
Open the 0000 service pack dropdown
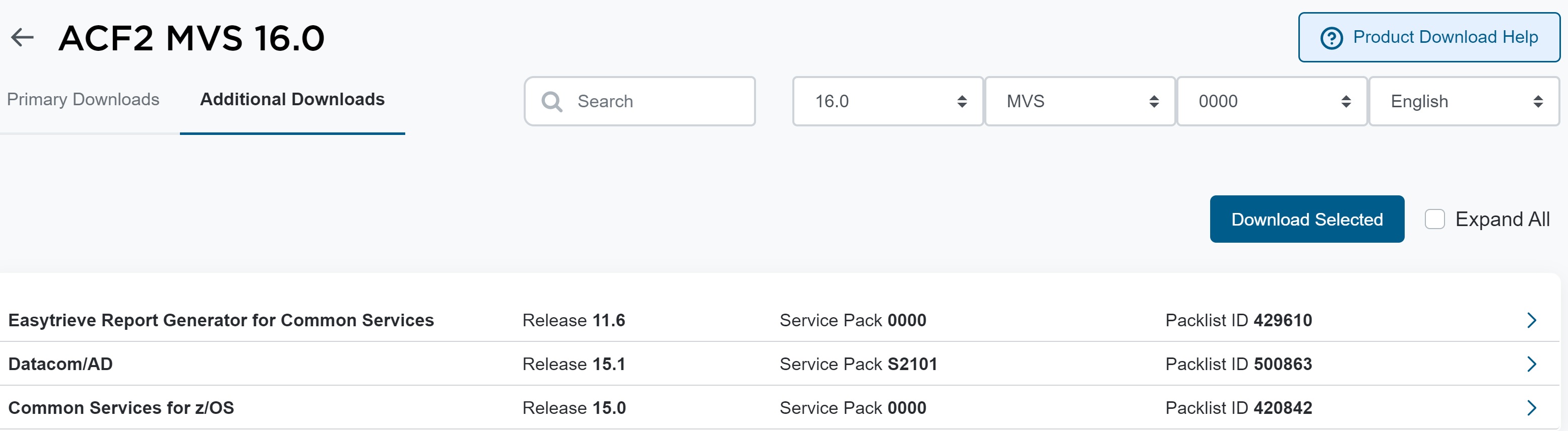click(x=1272, y=102)
